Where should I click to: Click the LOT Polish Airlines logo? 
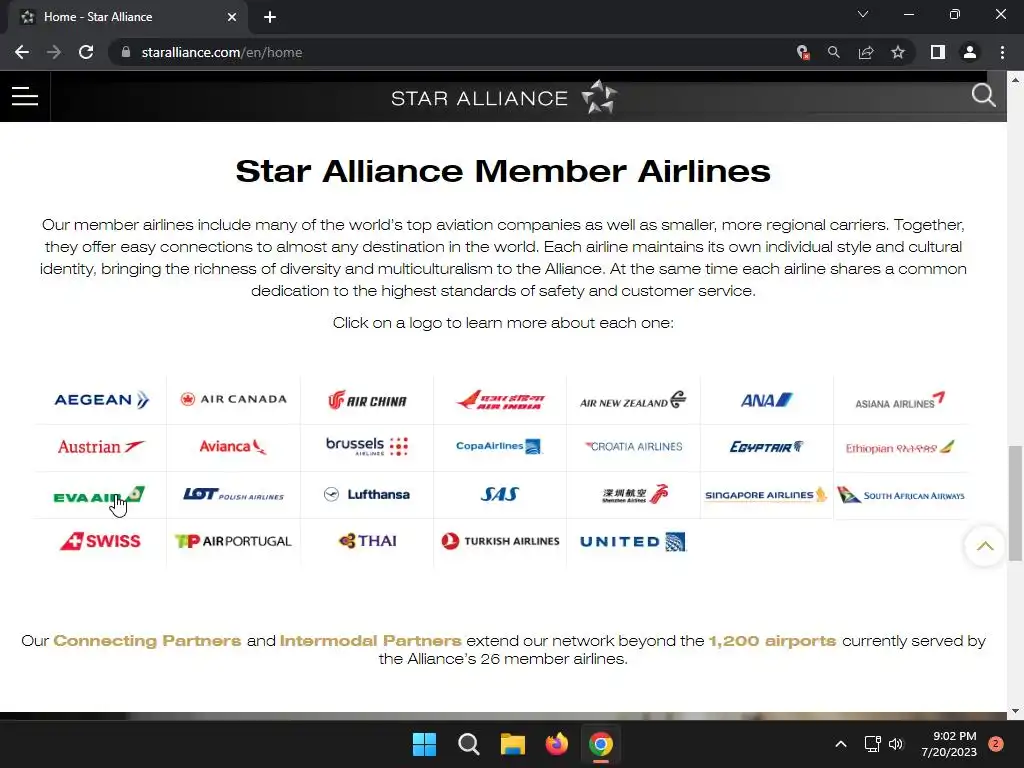click(x=233, y=495)
